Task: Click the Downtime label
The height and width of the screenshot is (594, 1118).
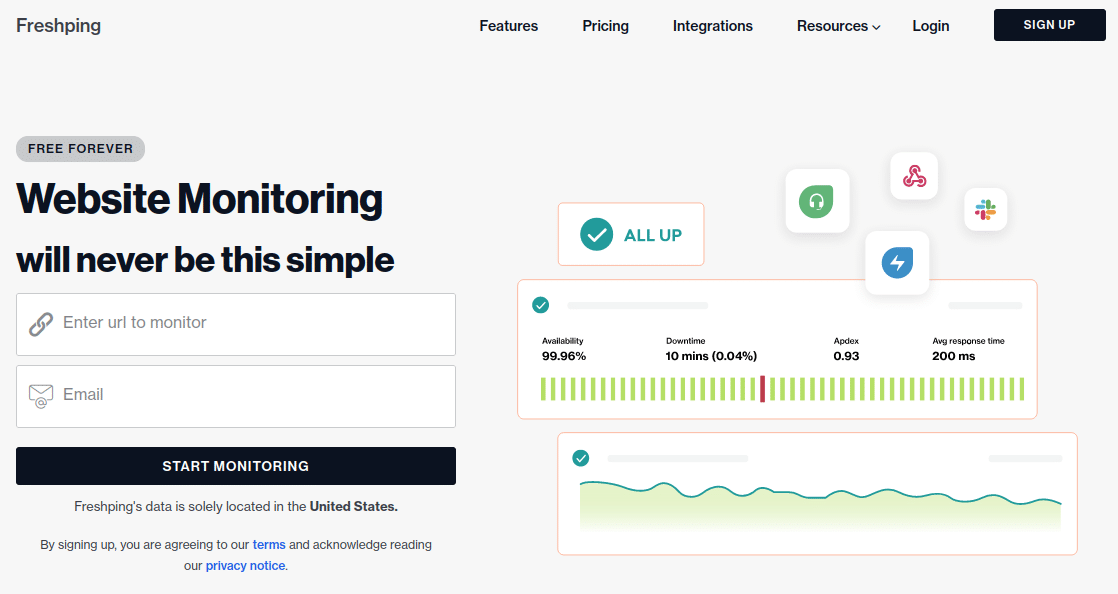Action: tap(685, 341)
